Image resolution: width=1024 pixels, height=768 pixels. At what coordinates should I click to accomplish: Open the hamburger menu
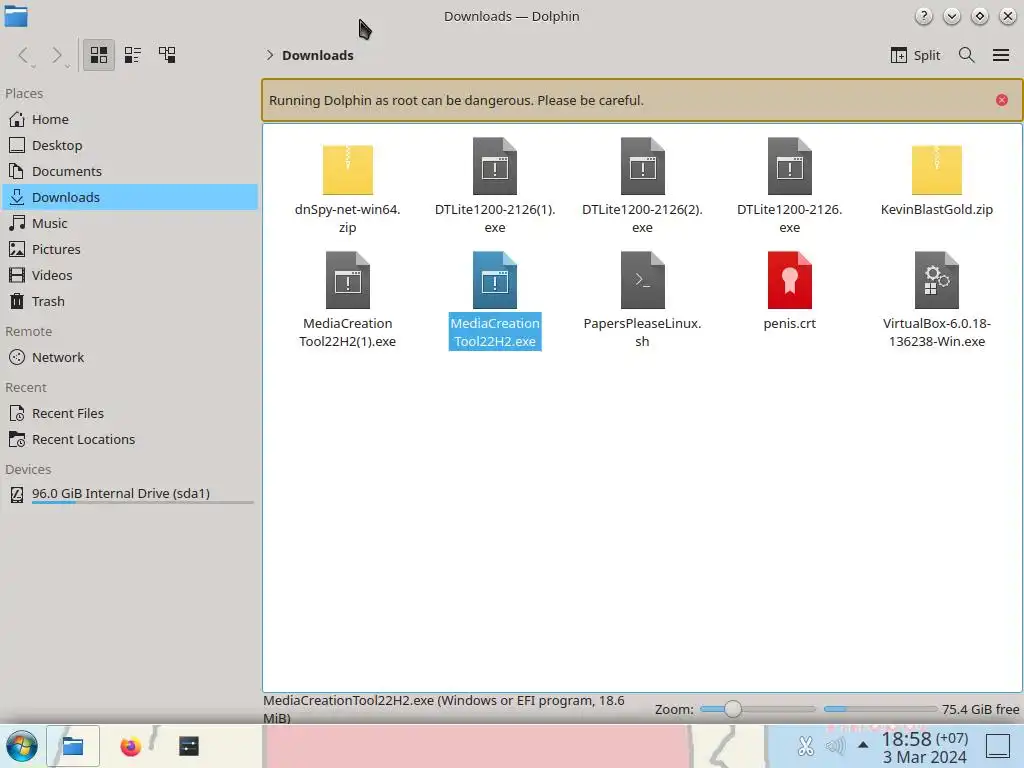[1000, 55]
